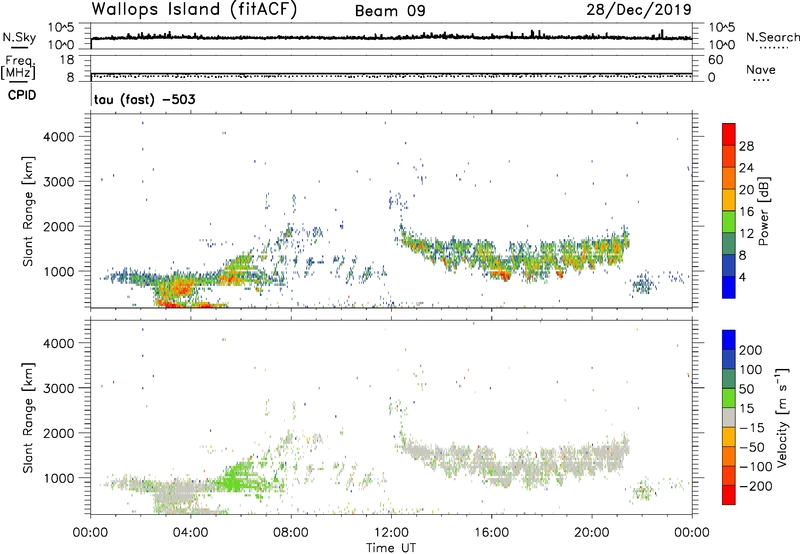The image size is (800, 554).
Task: Click the red bottom of the velocity colorbar
Action: tap(729, 495)
